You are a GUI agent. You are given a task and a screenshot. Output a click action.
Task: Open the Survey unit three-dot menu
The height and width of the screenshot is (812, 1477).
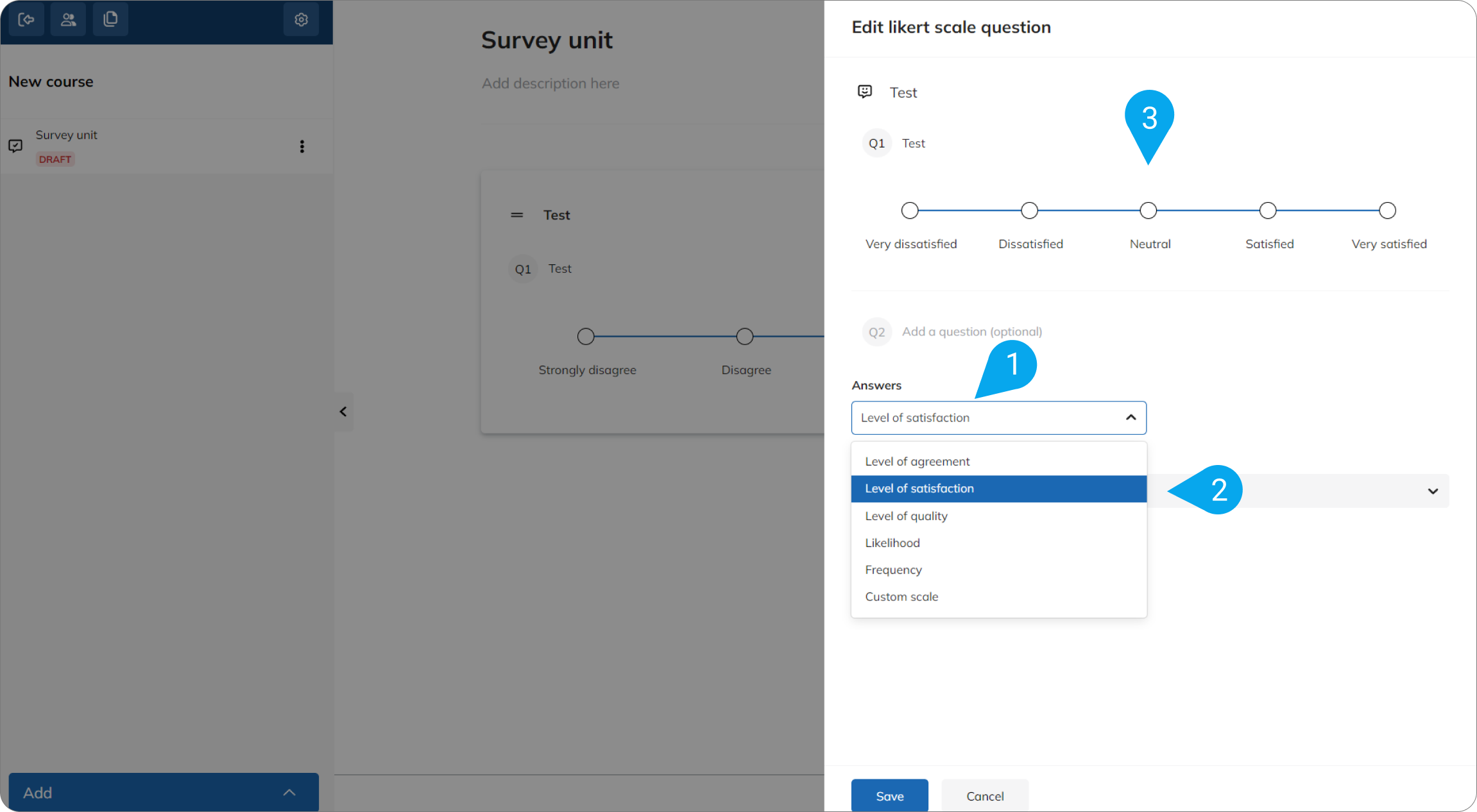[302, 146]
